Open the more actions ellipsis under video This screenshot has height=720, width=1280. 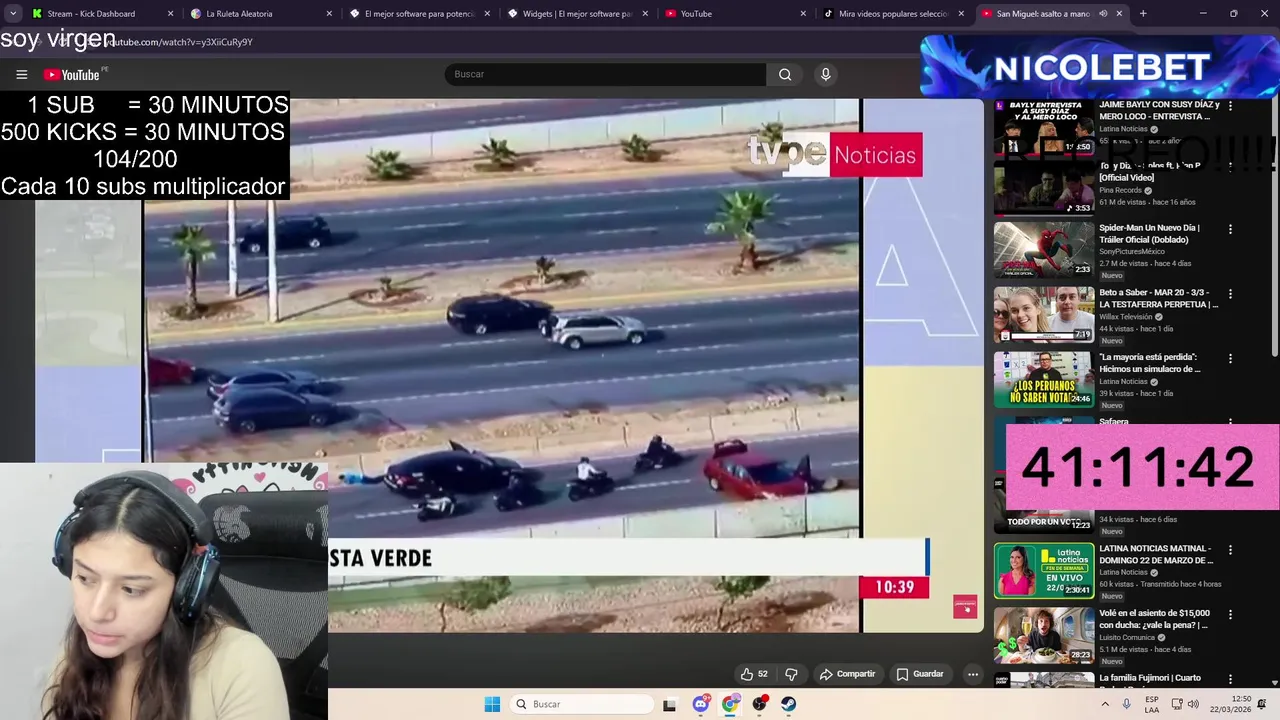(972, 674)
